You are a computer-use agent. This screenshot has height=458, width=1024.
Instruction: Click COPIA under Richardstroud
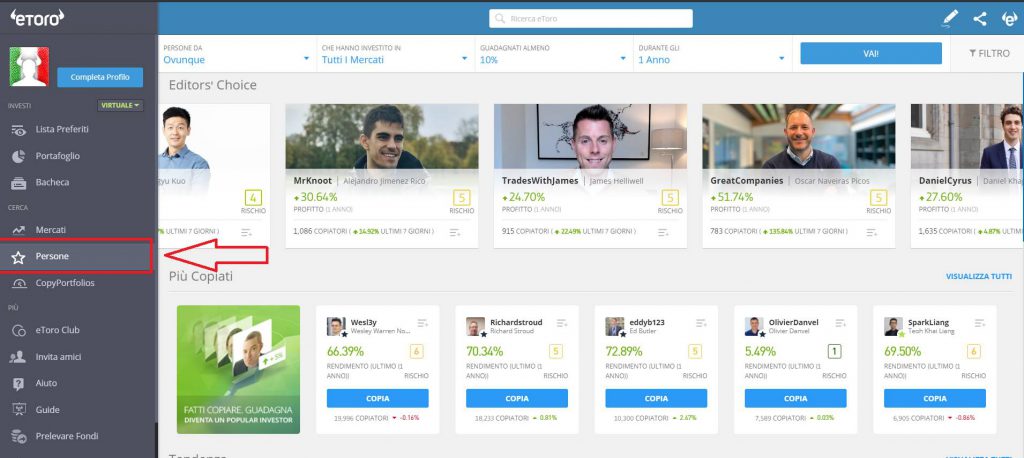click(517, 398)
